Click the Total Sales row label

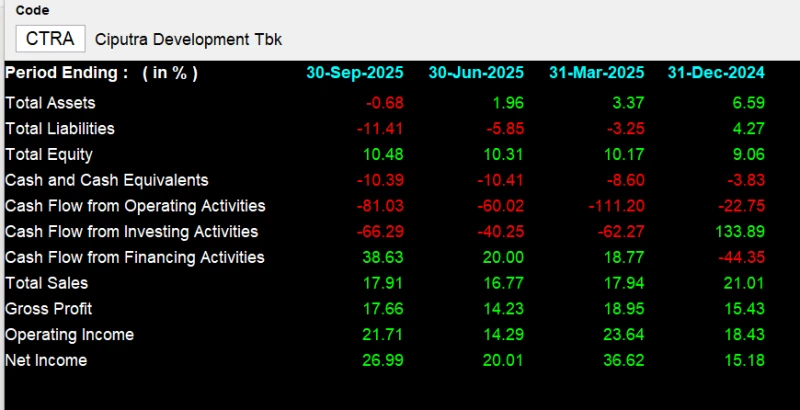click(x=46, y=283)
